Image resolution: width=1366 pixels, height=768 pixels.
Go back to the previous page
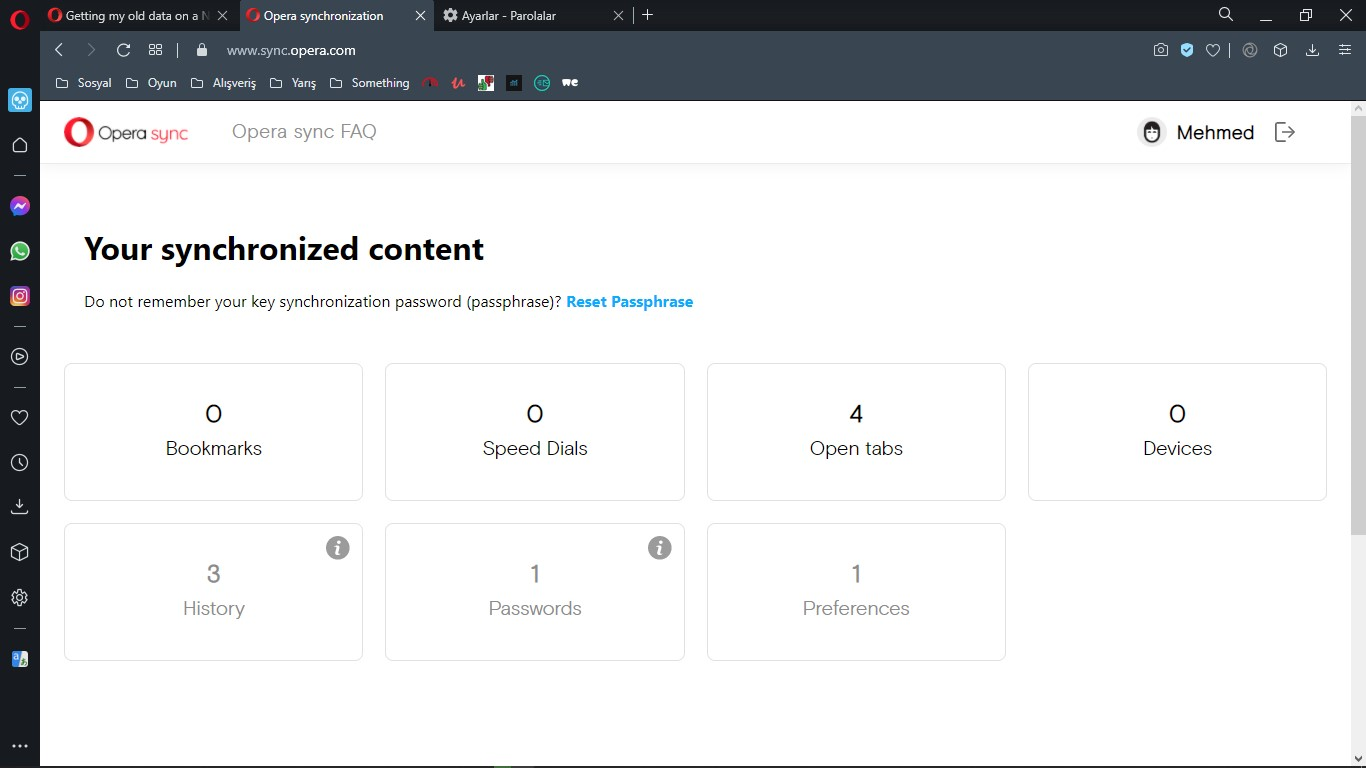point(59,50)
